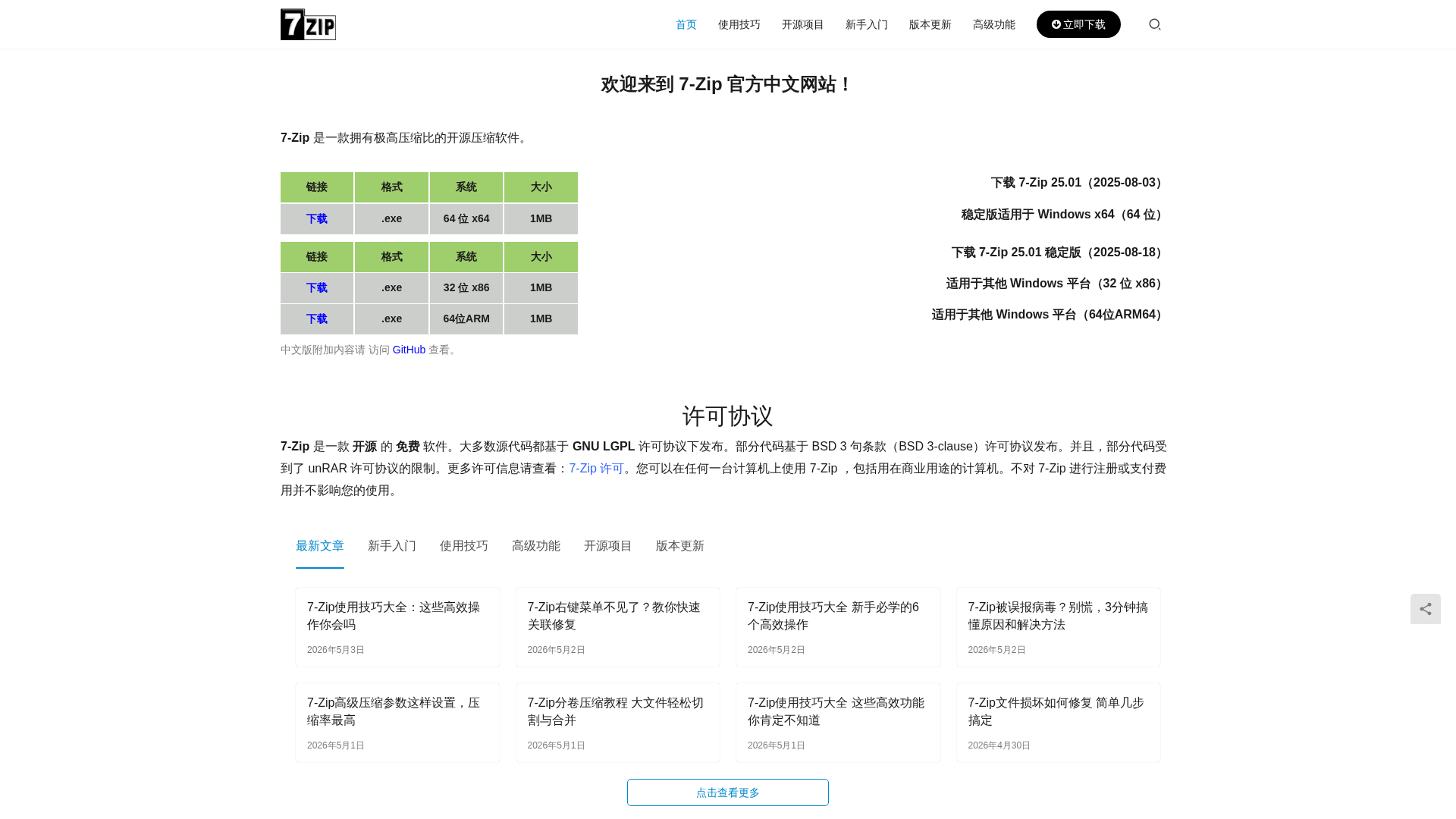This screenshot has height=819, width=1456.
Task: Open article 7-Zip右键菜单不见了
Action: pos(614,616)
